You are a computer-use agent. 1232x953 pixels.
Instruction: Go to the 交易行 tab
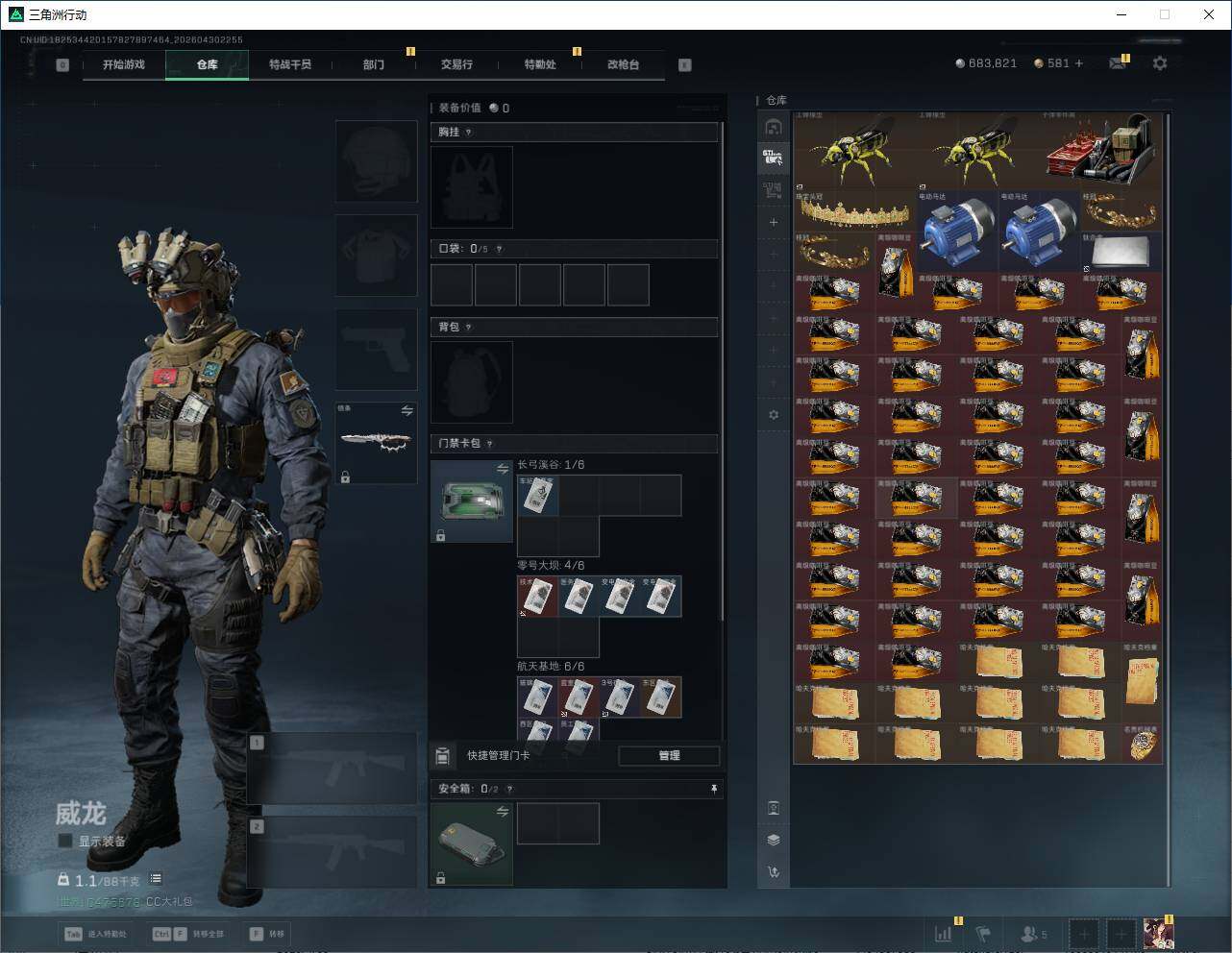click(x=456, y=64)
